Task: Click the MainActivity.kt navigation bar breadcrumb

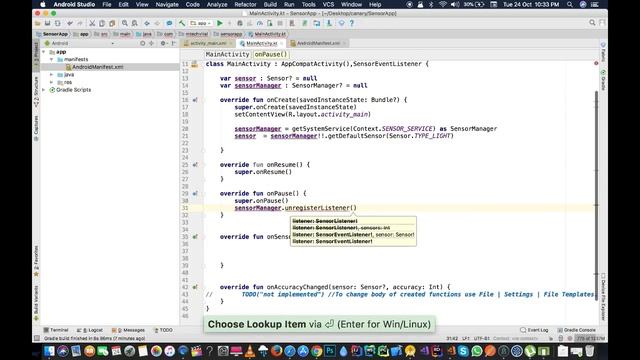Action: pos(267,34)
